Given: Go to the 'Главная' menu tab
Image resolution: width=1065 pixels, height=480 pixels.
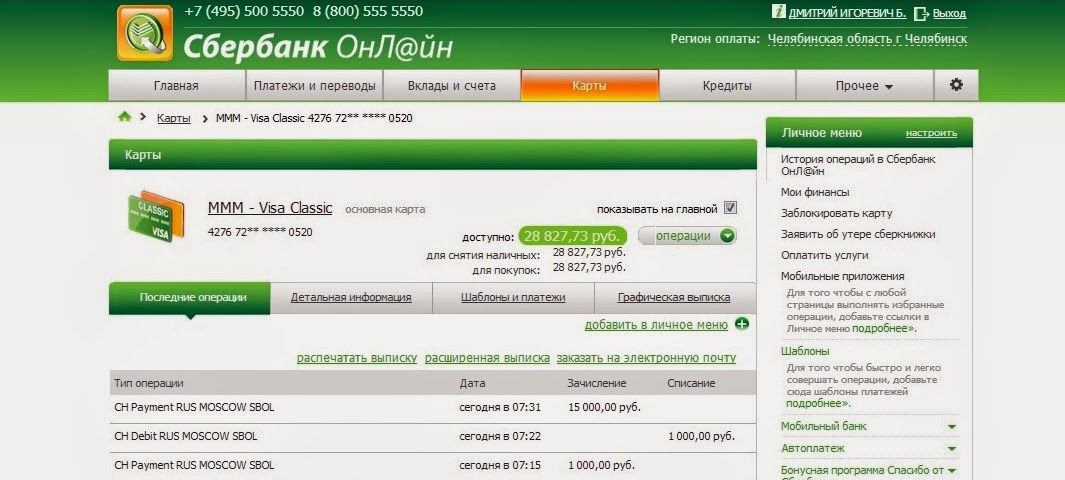Looking at the screenshot, I should [176, 86].
